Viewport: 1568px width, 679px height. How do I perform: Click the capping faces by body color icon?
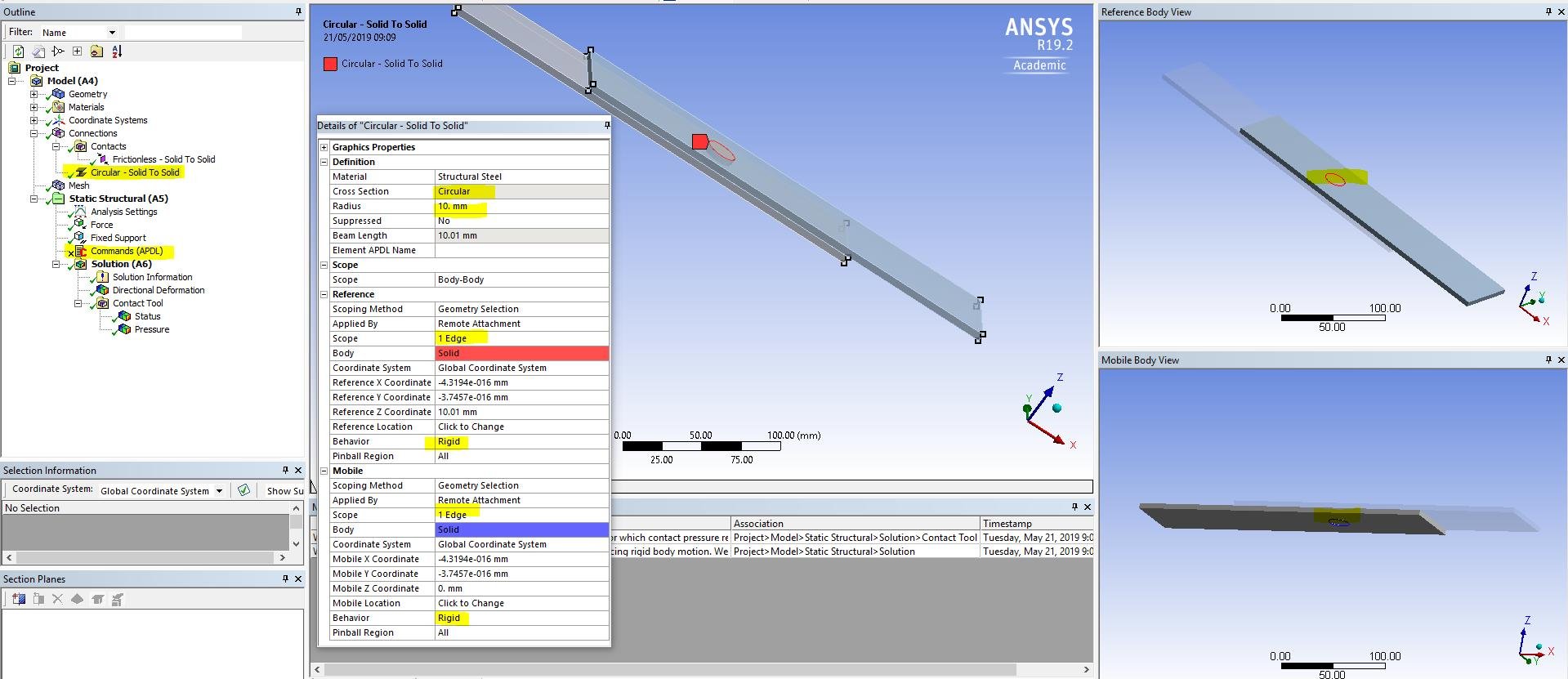pyautogui.click(x=117, y=599)
